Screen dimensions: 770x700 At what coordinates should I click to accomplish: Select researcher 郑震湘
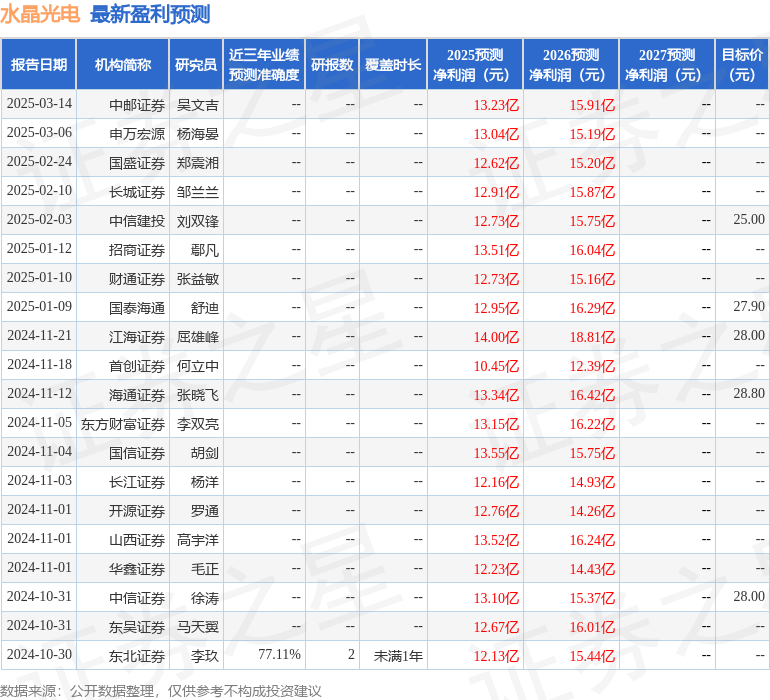[x=197, y=163]
